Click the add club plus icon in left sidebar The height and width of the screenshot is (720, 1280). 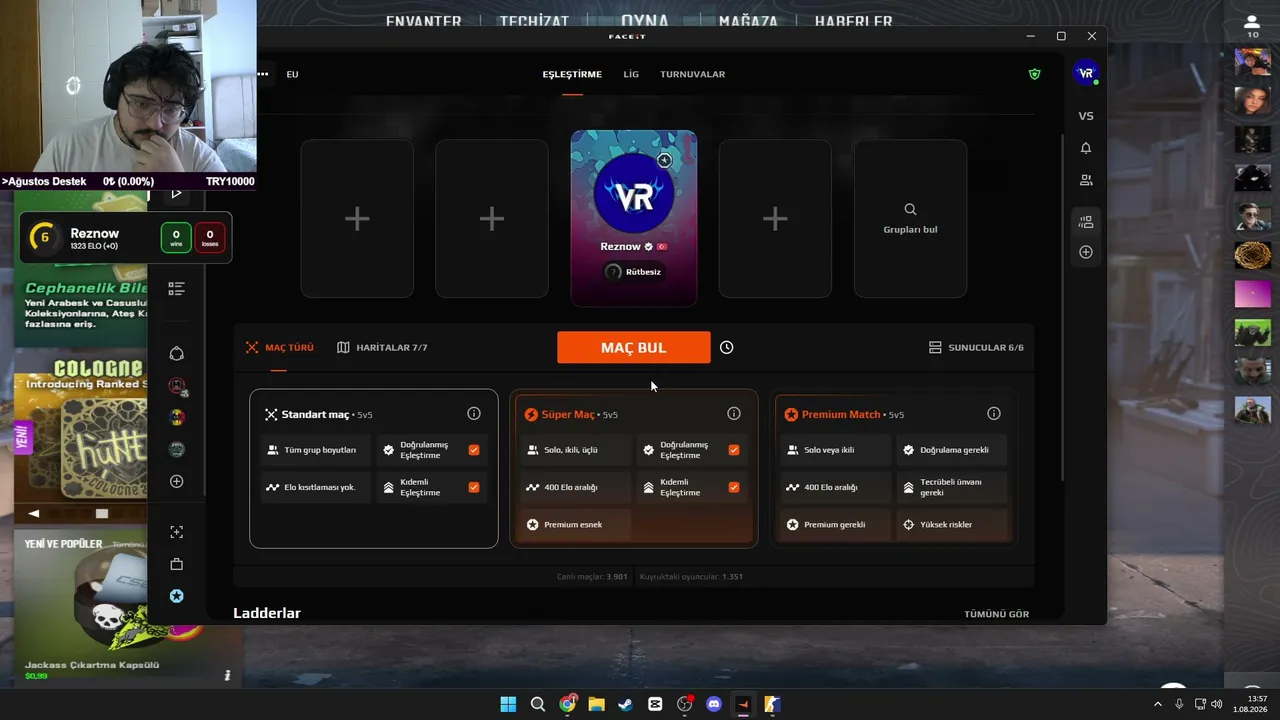tap(177, 481)
